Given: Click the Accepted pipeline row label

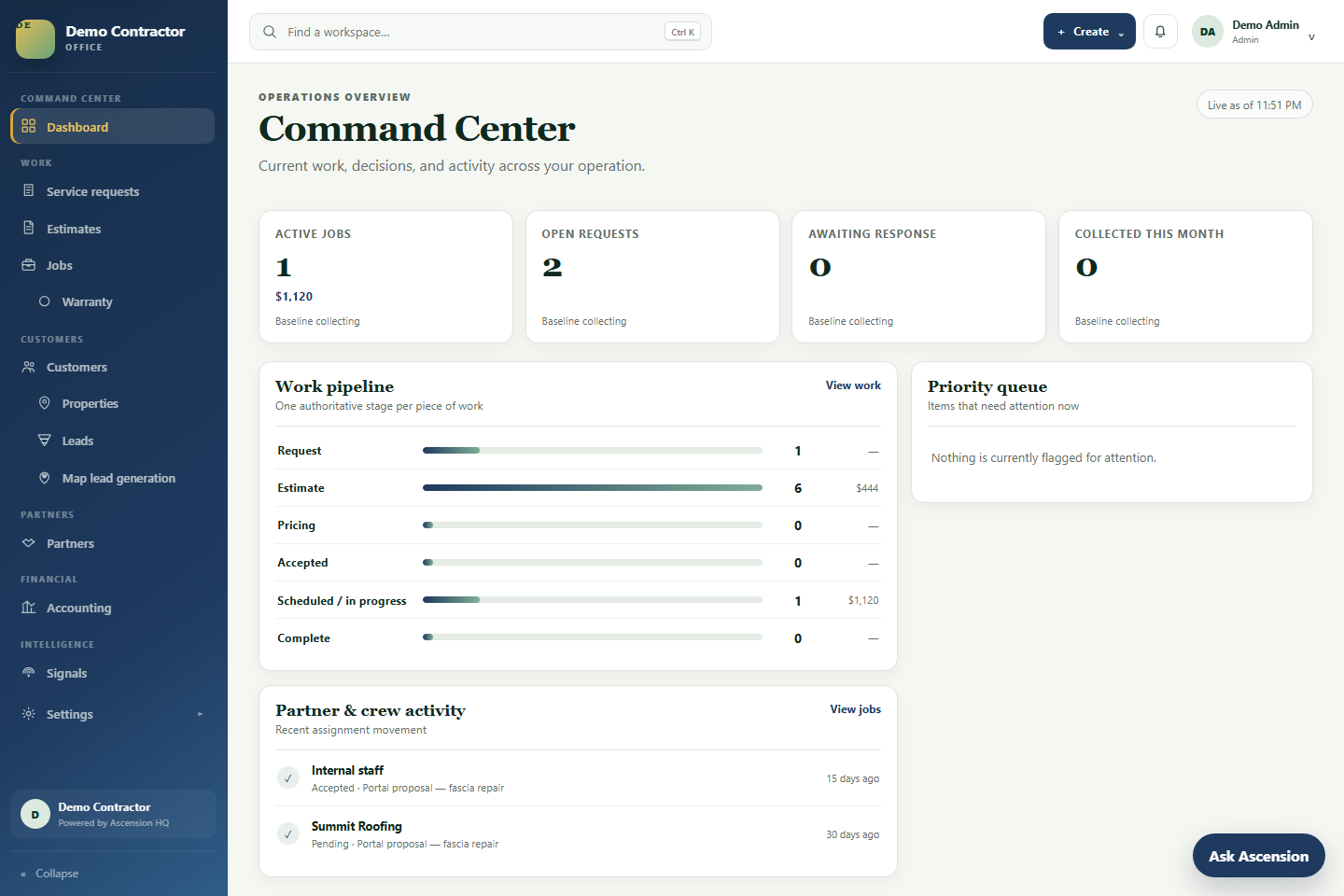Looking at the screenshot, I should coord(302,563).
